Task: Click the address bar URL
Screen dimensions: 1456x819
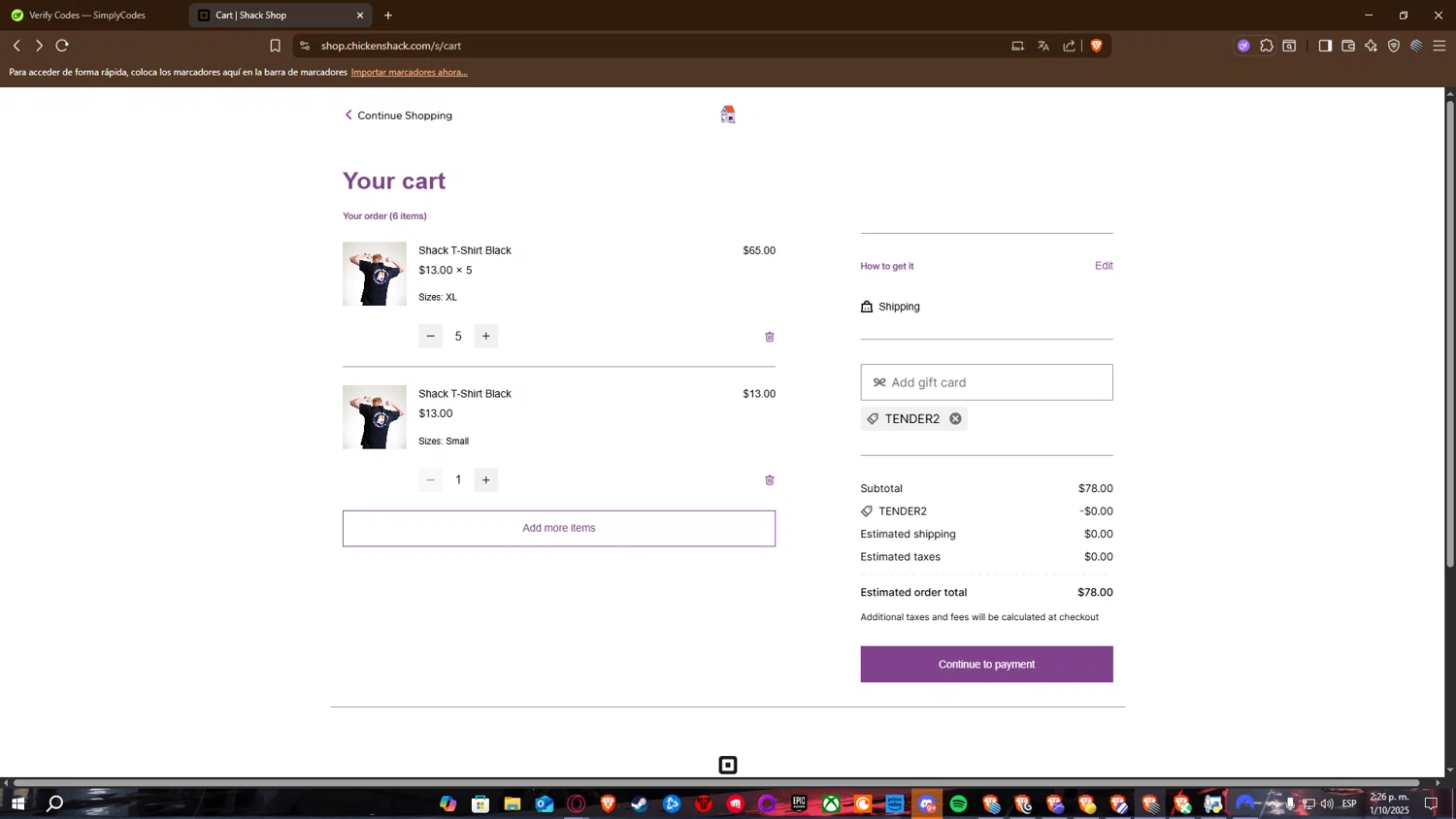Action: point(391,46)
